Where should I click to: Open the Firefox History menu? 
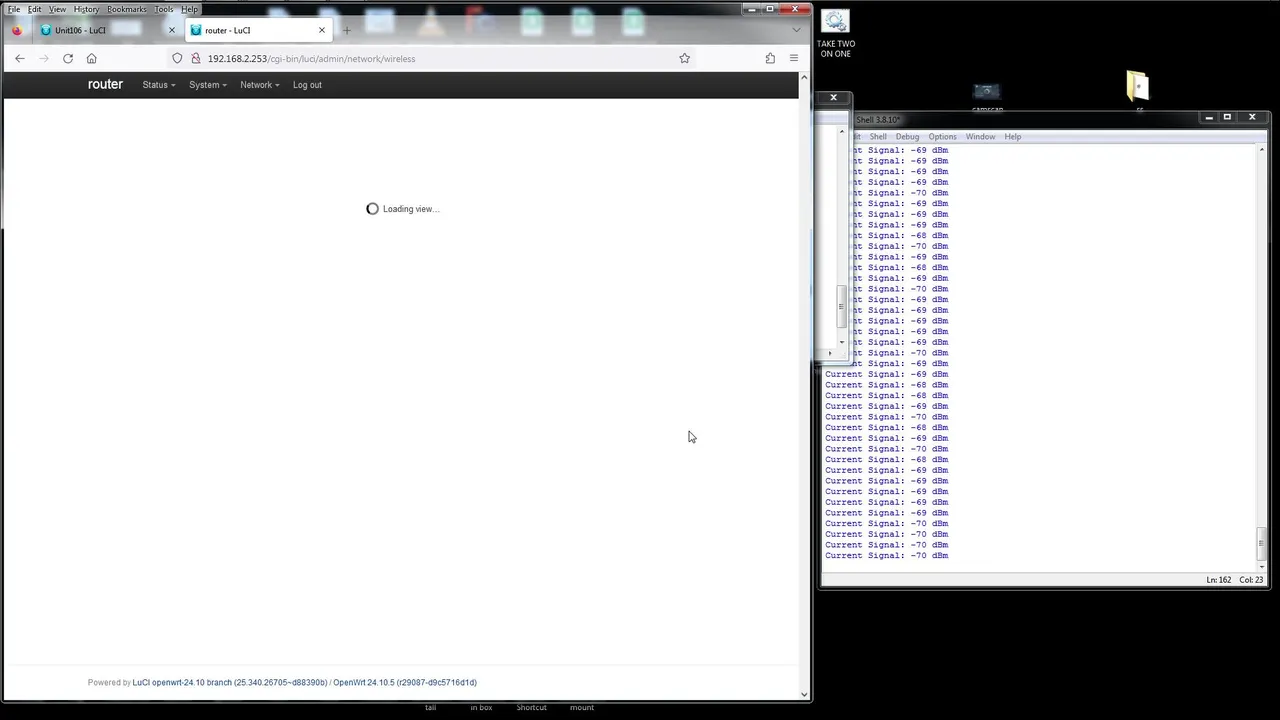[87, 9]
